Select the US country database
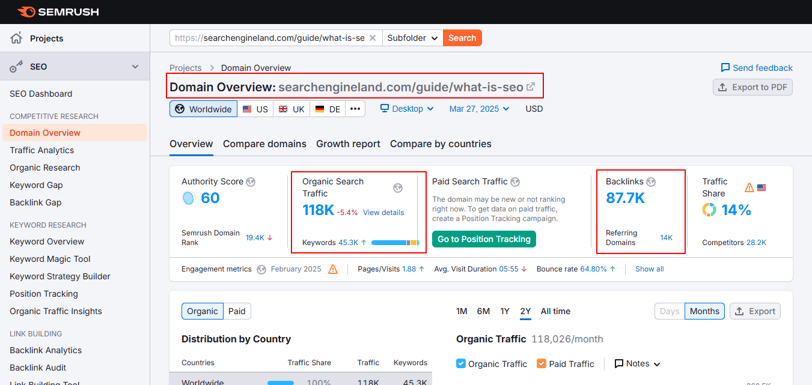Viewport: 812px width, 385px height. (x=255, y=109)
